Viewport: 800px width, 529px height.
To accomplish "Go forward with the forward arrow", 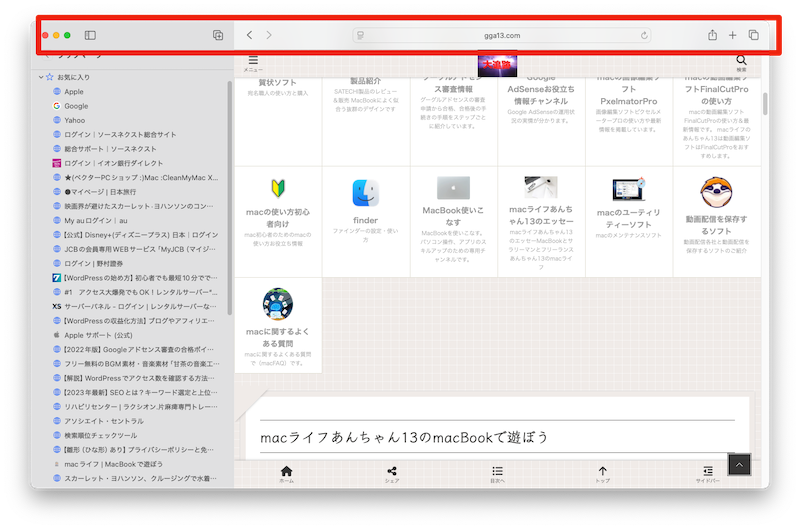I will click(x=268, y=35).
